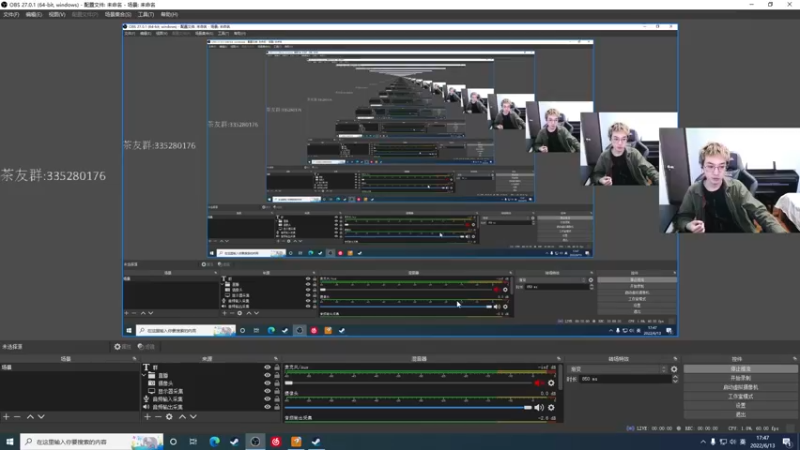Pop out the Controls dock icon
Viewport: 800px width, 450px height.
pos(795,359)
